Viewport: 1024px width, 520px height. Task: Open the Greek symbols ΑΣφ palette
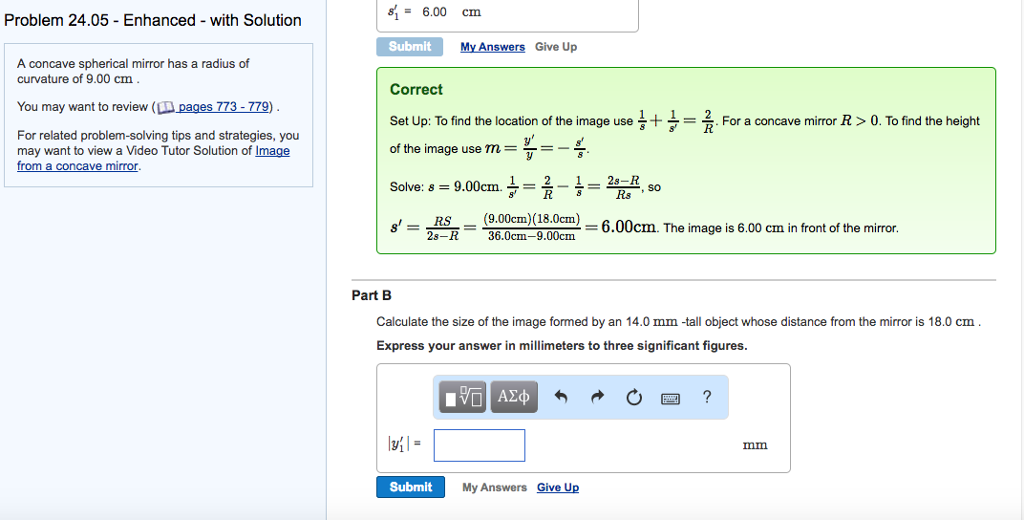514,397
